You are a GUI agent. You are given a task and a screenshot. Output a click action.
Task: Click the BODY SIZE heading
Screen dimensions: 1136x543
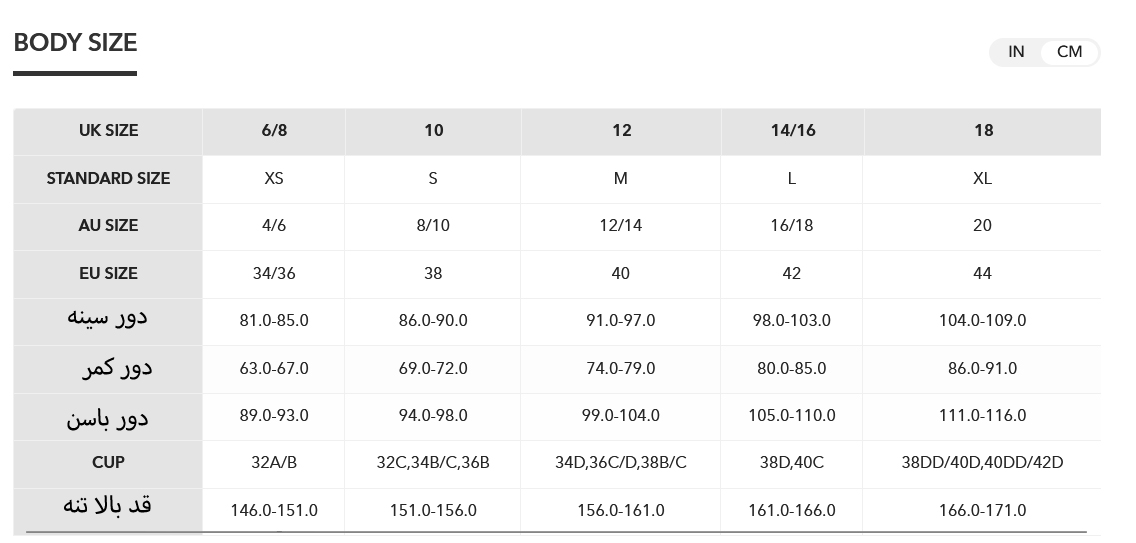point(75,43)
